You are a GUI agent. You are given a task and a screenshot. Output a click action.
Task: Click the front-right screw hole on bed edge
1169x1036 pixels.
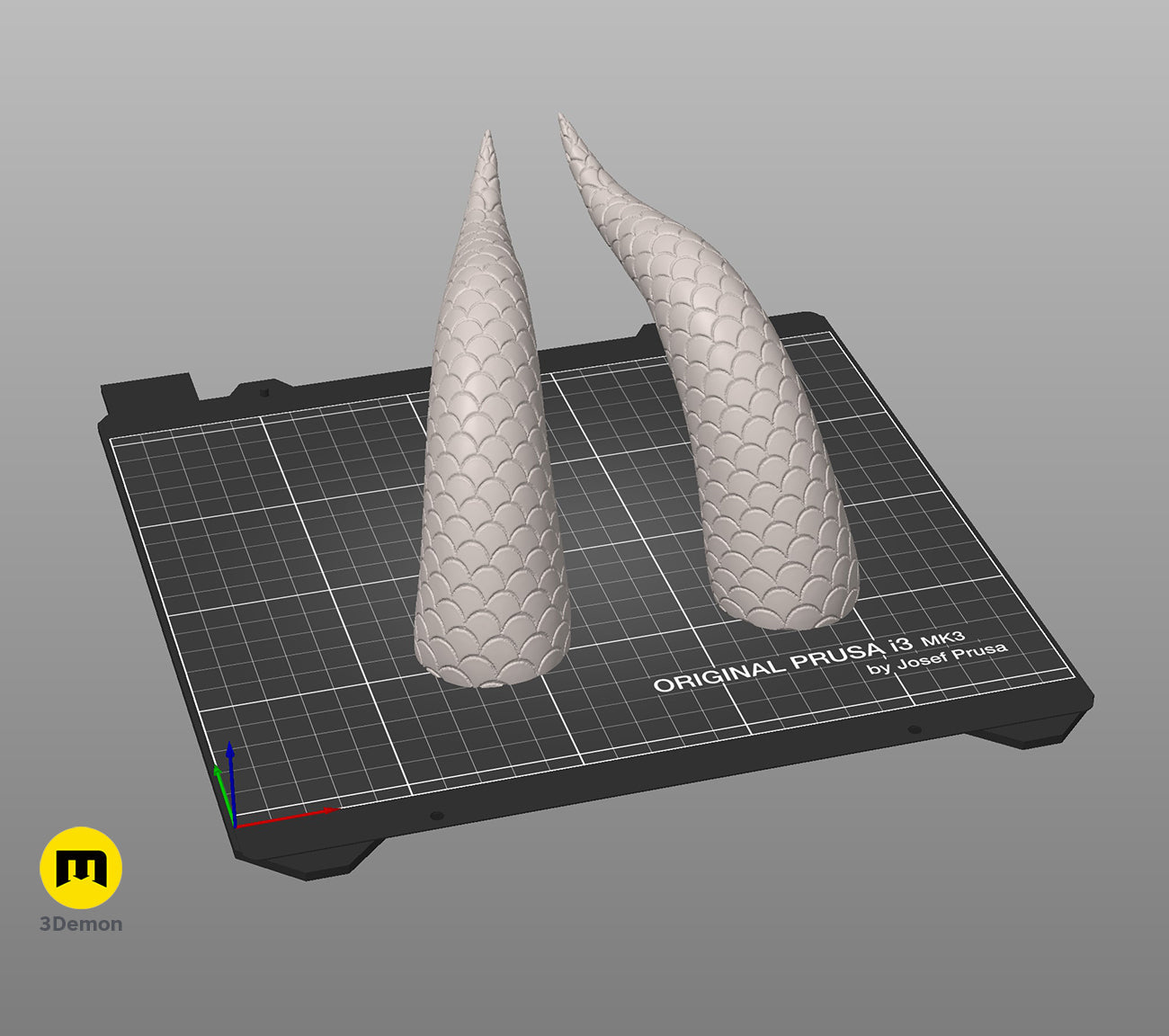click(914, 729)
